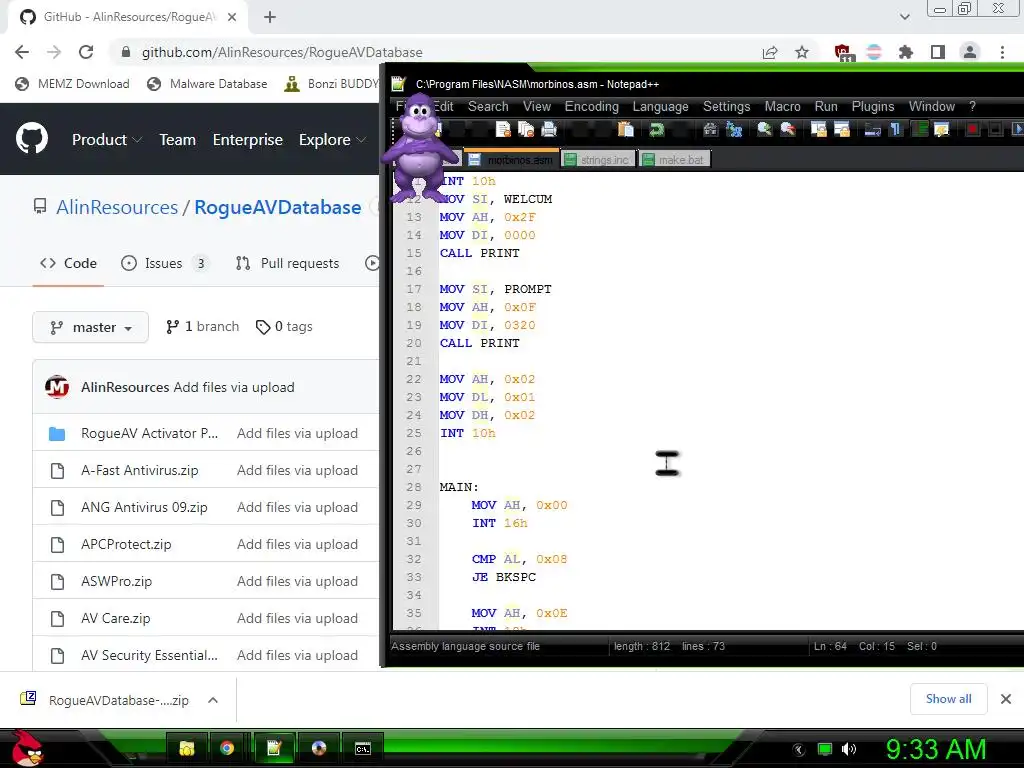This screenshot has width=1024, height=768.
Task: Click the RogueAVDatabase repository link
Action: [278, 207]
